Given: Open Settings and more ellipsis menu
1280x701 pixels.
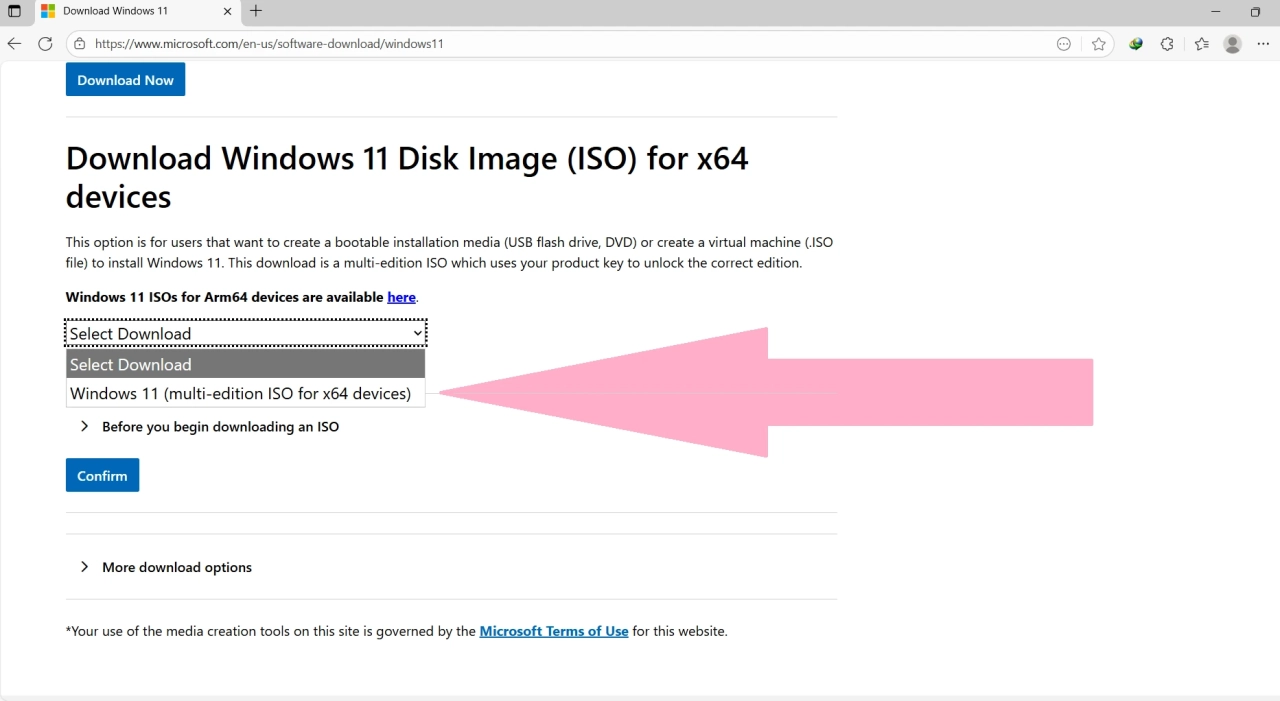Looking at the screenshot, I should pyautogui.click(x=1263, y=44).
